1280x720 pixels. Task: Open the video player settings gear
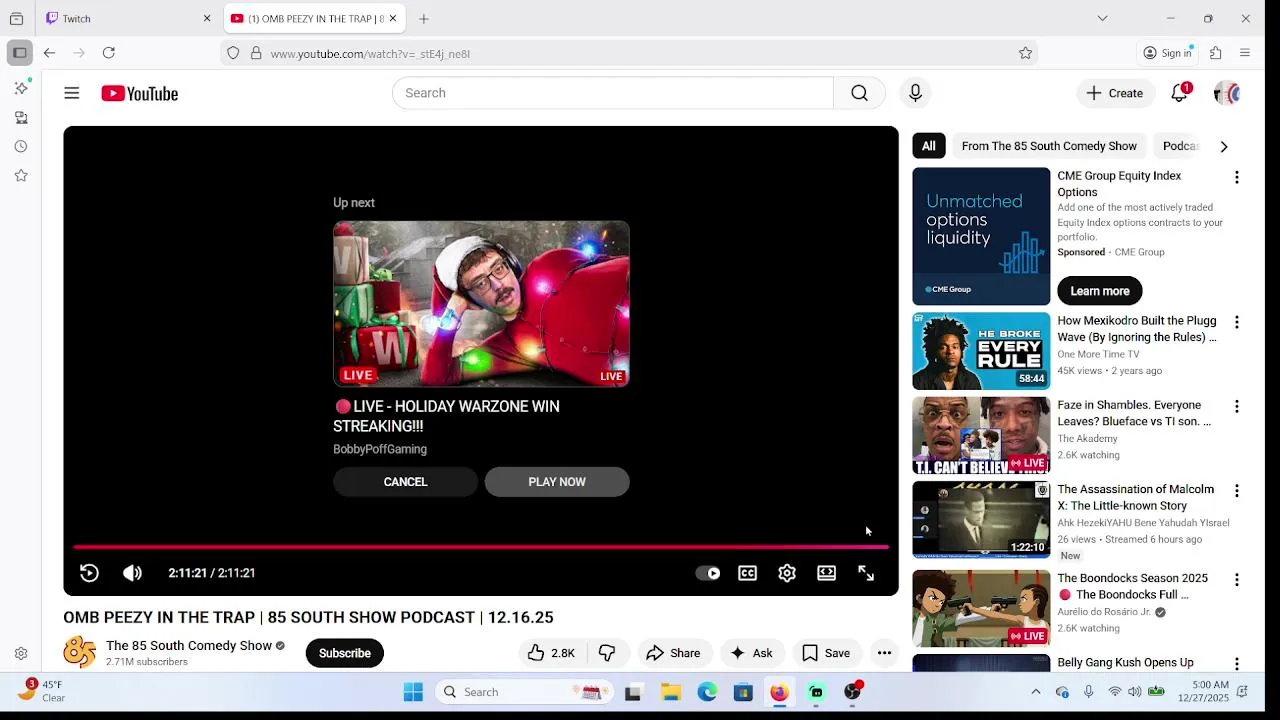(x=787, y=573)
